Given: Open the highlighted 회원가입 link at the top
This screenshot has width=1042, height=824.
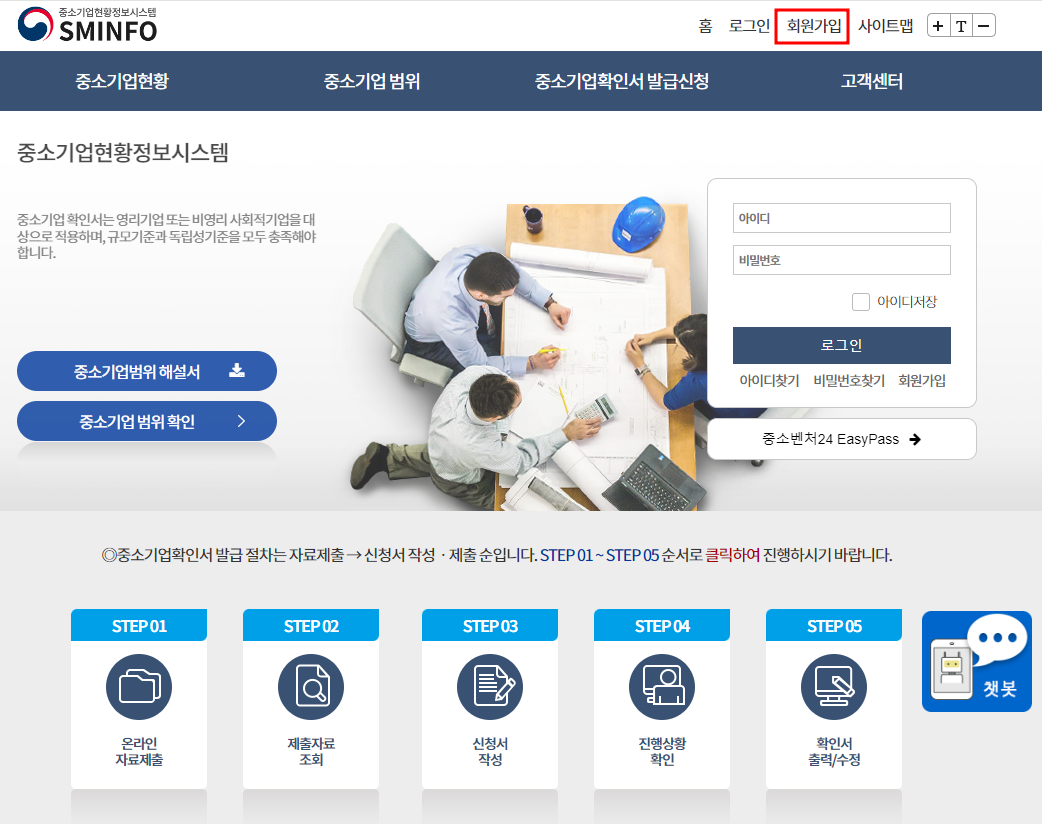Looking at the screenshot, I should click(x=812, y=25).
